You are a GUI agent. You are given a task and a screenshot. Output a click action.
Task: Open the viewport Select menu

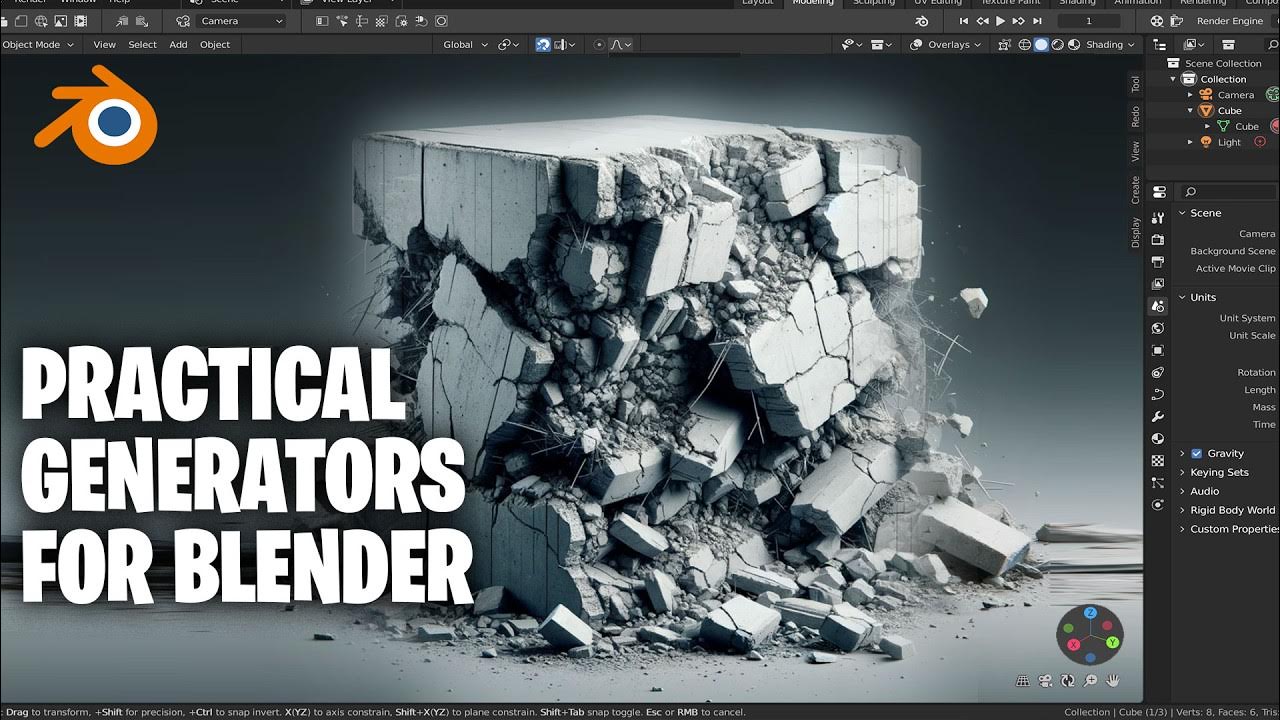142,45
